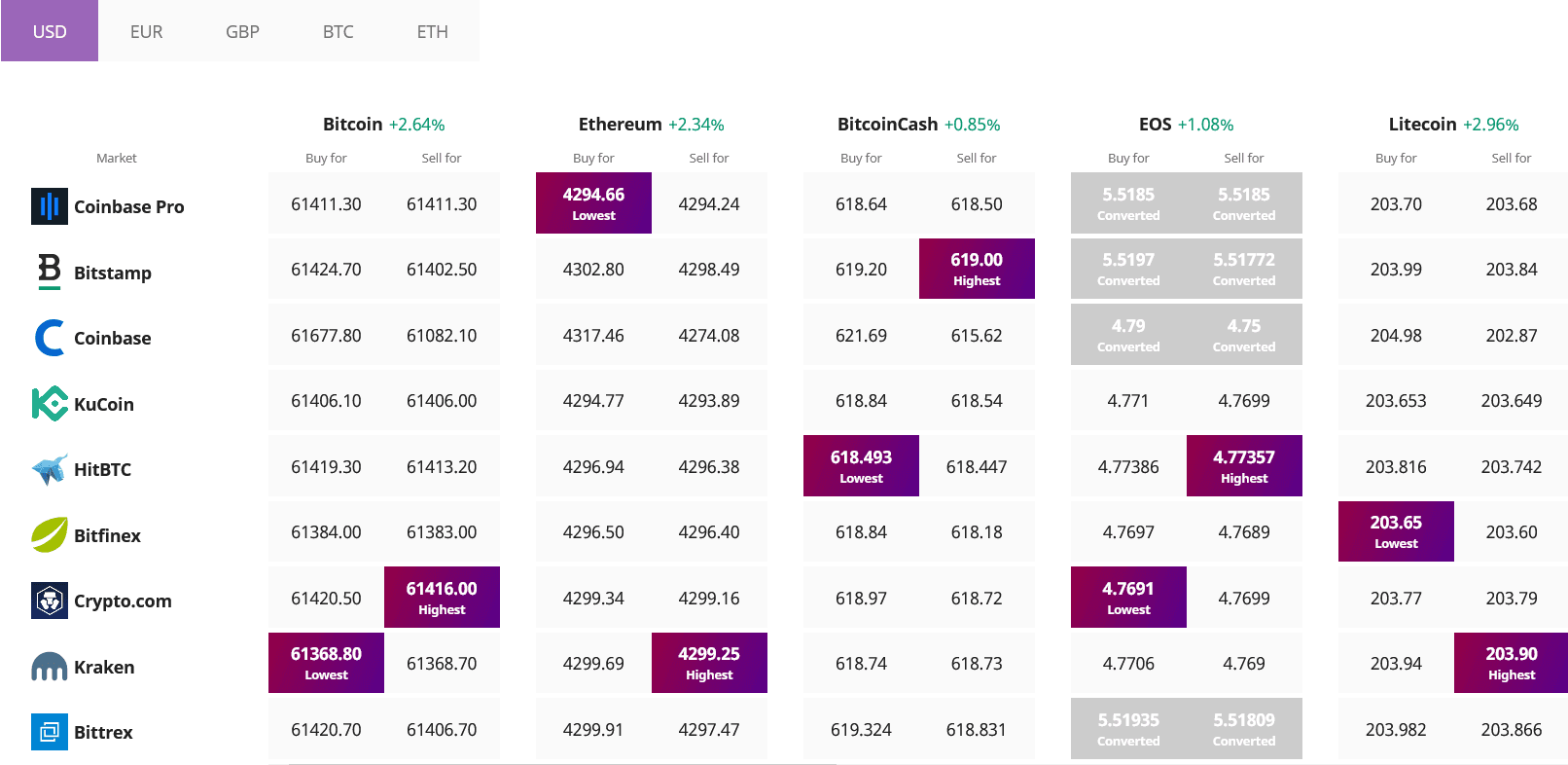Select HitBTC BitcoinCash lowest price 618.493

coord(861,465)
